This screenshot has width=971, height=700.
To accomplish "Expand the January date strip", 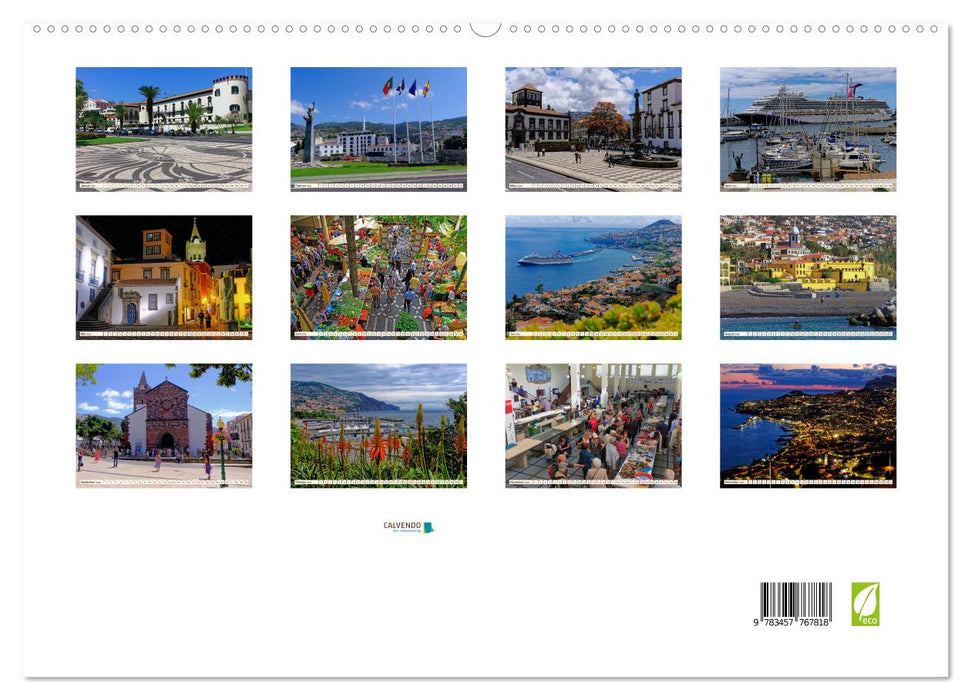I will pos(164,187).
